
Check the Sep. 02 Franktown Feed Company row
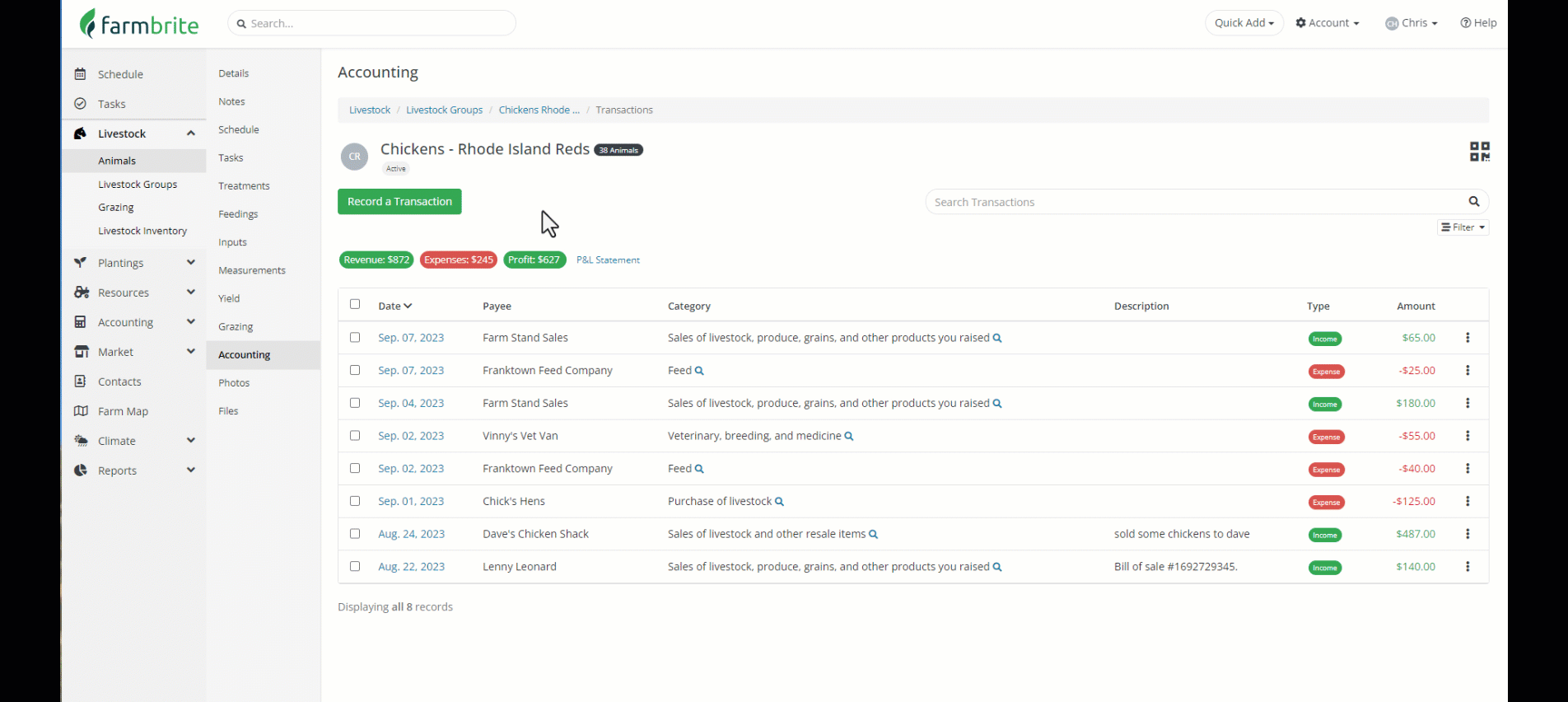point(355,468)
